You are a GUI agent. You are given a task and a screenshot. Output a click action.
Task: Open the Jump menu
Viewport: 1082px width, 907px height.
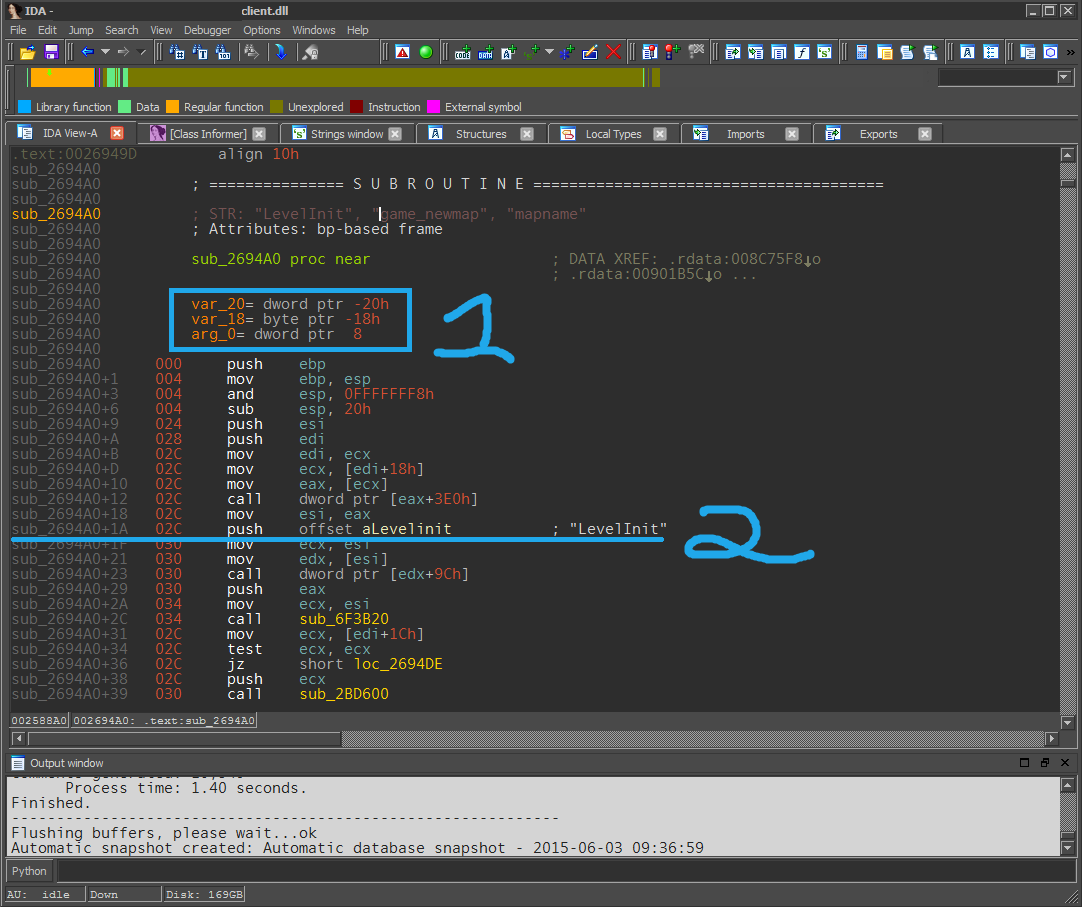[81, 30]
